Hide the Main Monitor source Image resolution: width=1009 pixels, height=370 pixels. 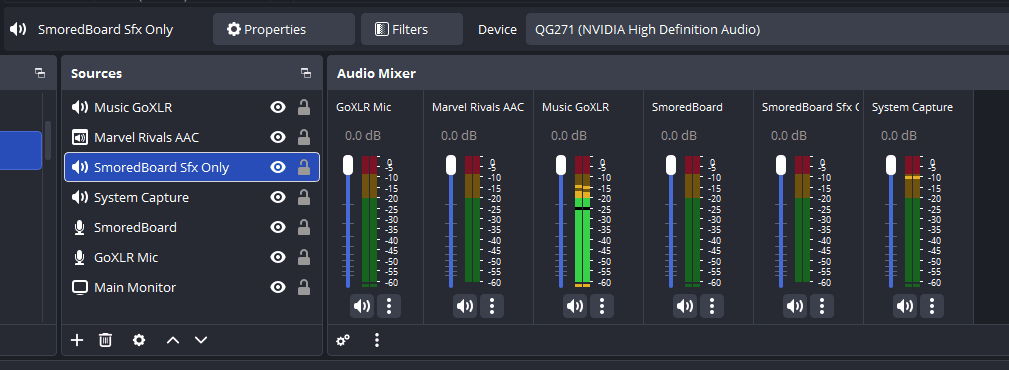pos(278,287)
